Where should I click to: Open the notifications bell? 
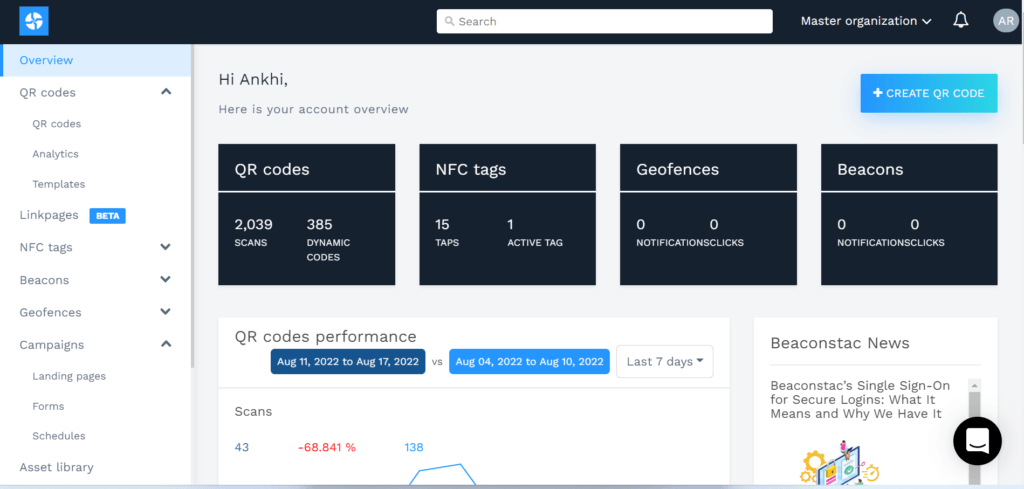click(961, 20)
